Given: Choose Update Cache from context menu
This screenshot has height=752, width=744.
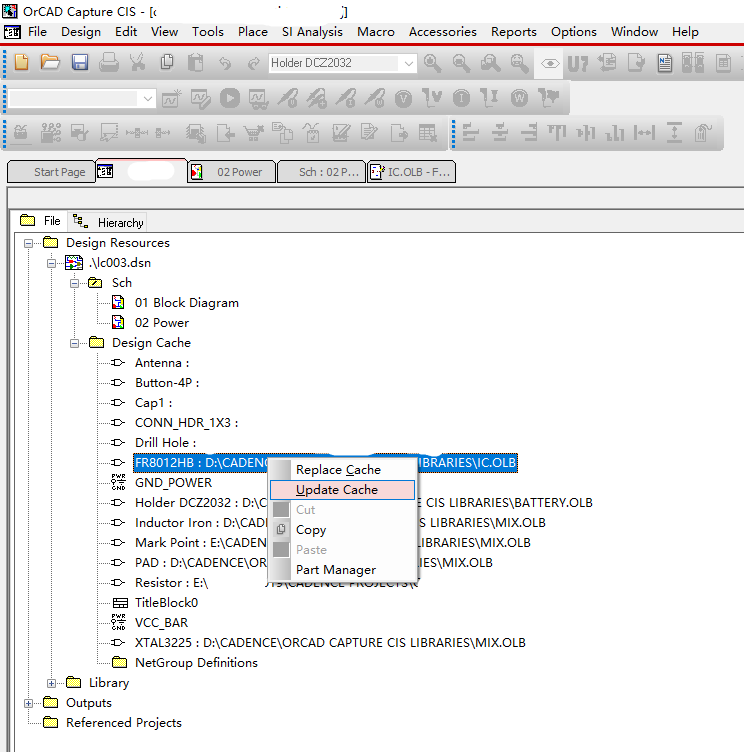Looking at the screenshot, I should 342,490.
